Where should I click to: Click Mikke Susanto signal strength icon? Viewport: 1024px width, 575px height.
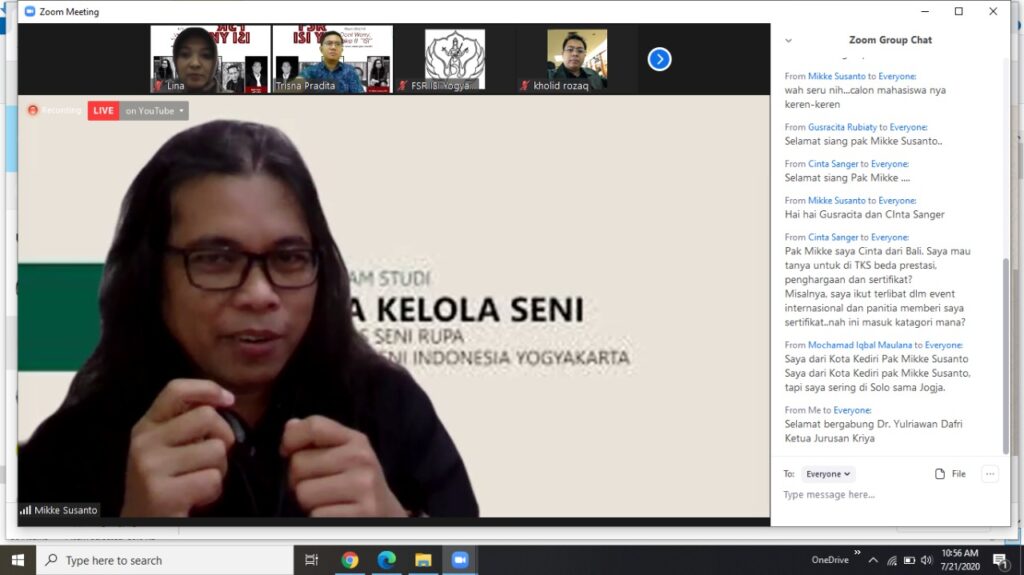click(x=25, y=510)
